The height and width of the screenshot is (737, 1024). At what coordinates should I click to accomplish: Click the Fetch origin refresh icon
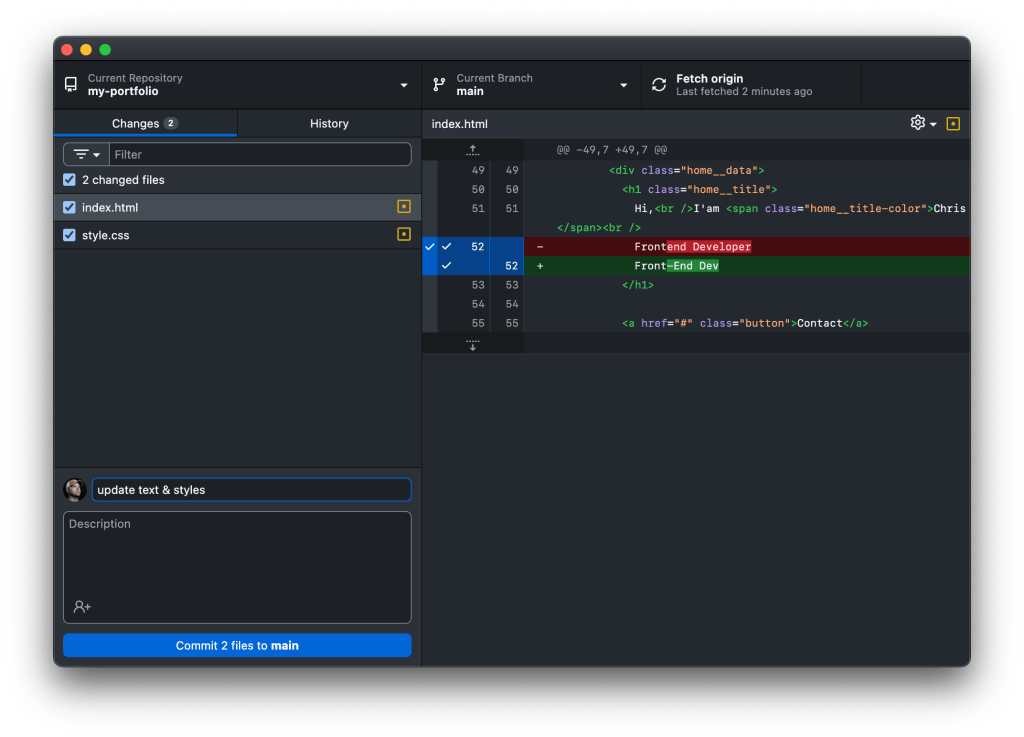click(x=658, y=85)
